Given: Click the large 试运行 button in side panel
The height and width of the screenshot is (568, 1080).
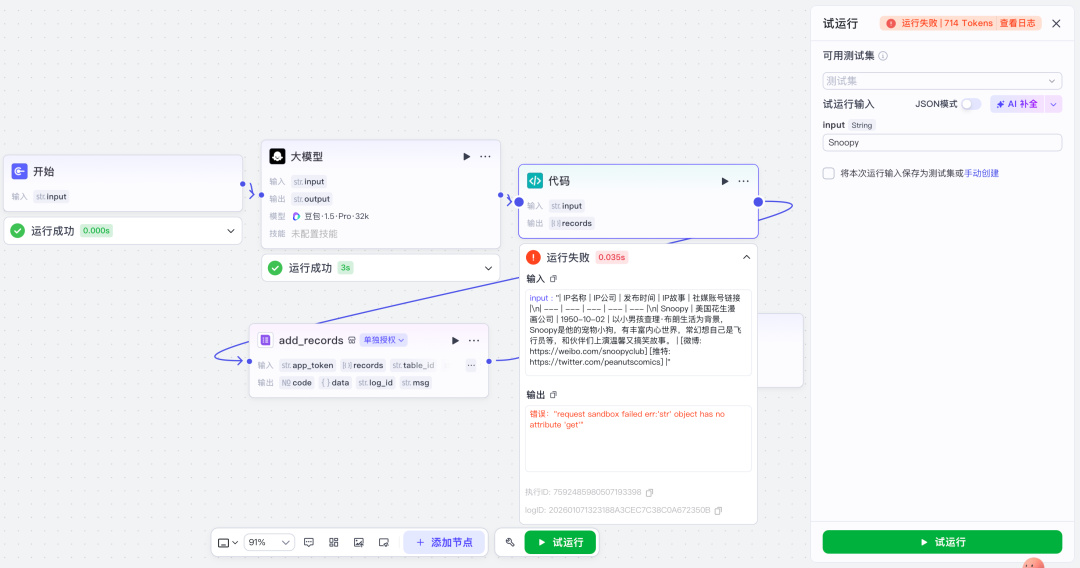Looking at the screenshot, I should [x=942, y=542].
